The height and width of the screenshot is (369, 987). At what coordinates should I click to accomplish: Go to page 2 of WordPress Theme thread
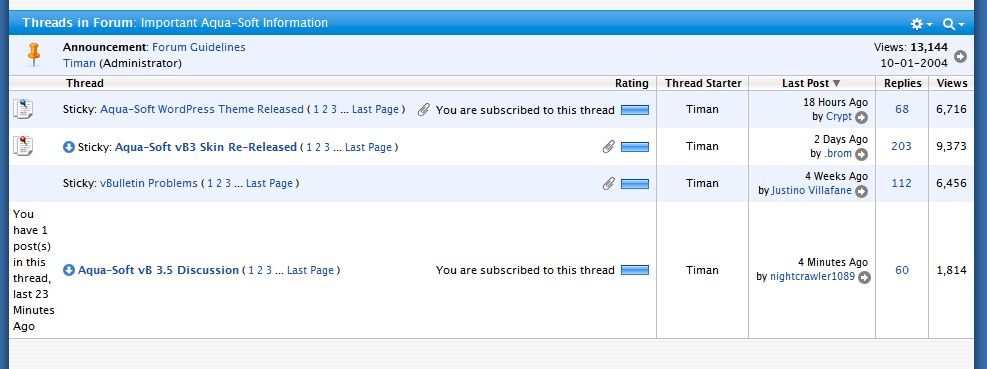click(x=324, y=109)
